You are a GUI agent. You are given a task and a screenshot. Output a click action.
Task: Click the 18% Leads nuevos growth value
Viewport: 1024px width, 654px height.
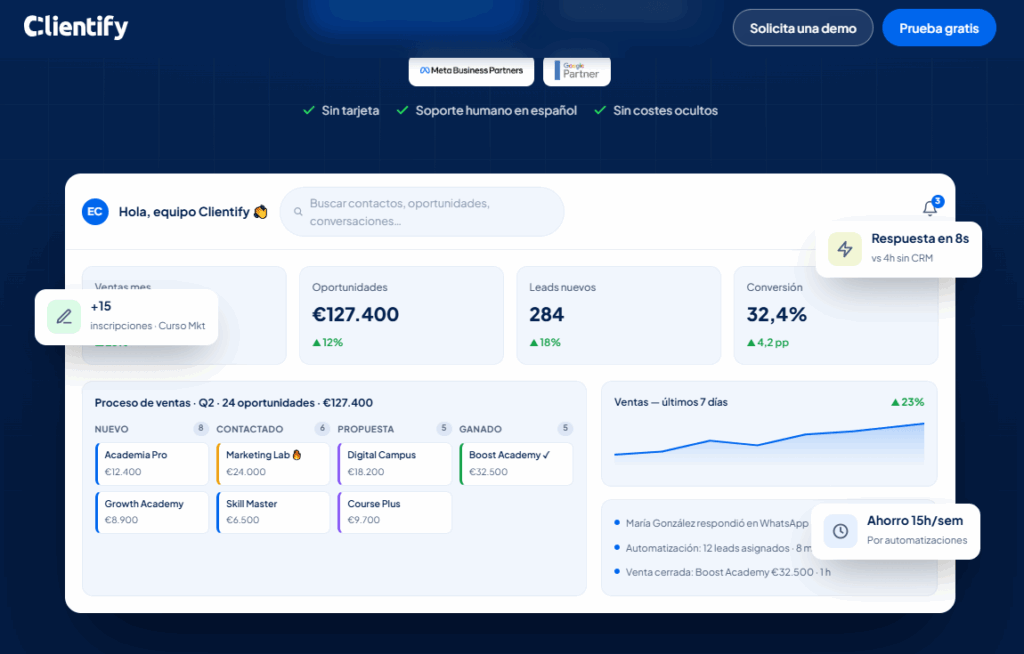point(545,342)
